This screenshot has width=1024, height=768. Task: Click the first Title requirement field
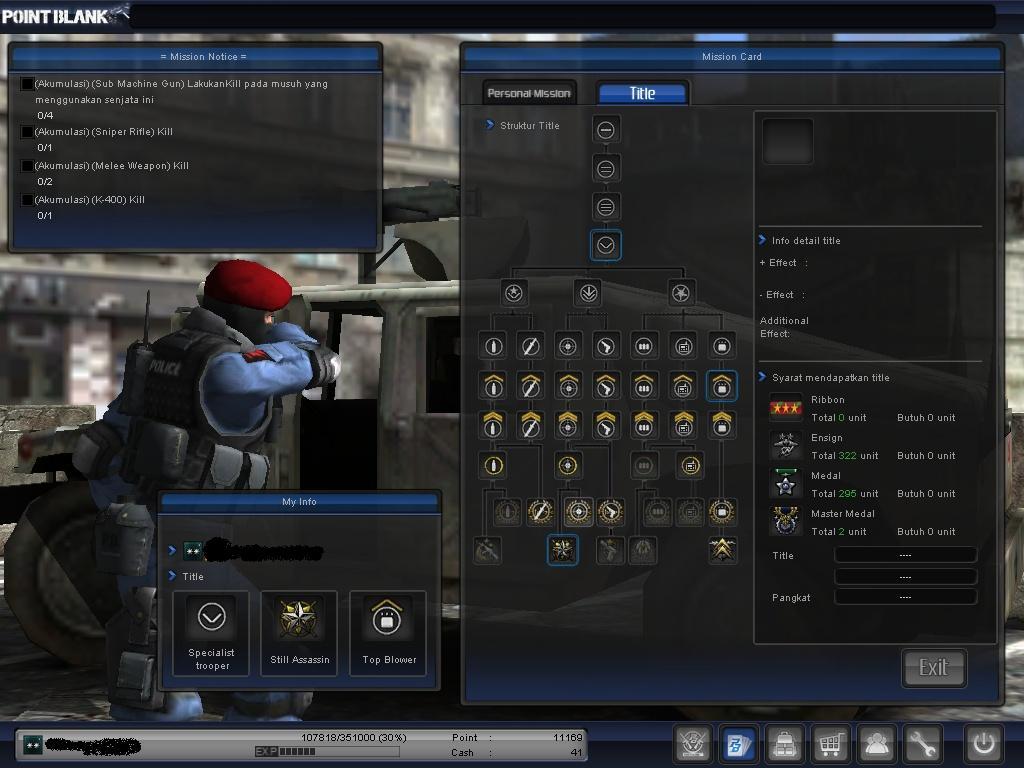coord(905,555)
